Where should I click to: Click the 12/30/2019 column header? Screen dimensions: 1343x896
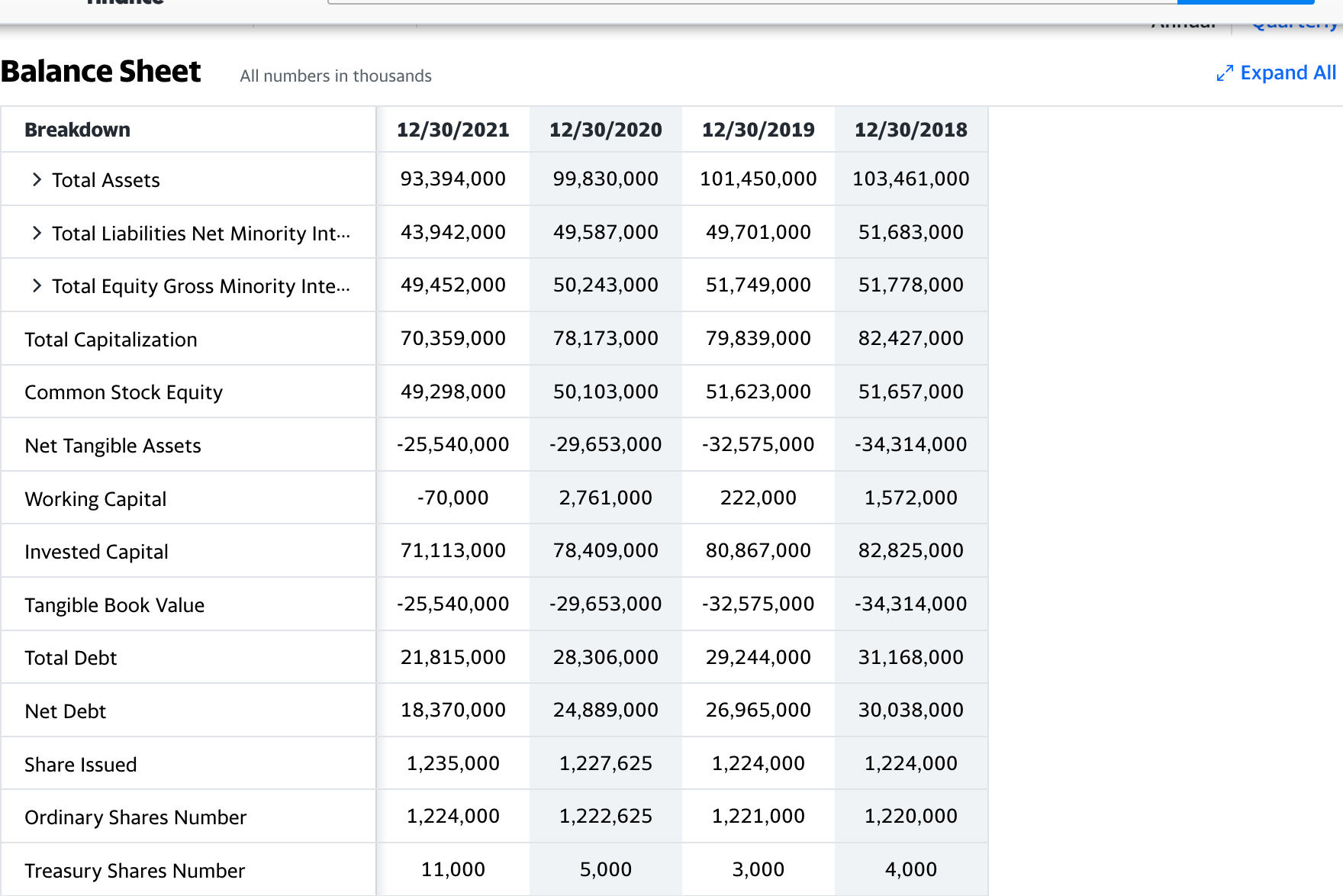tap(758, 131)
